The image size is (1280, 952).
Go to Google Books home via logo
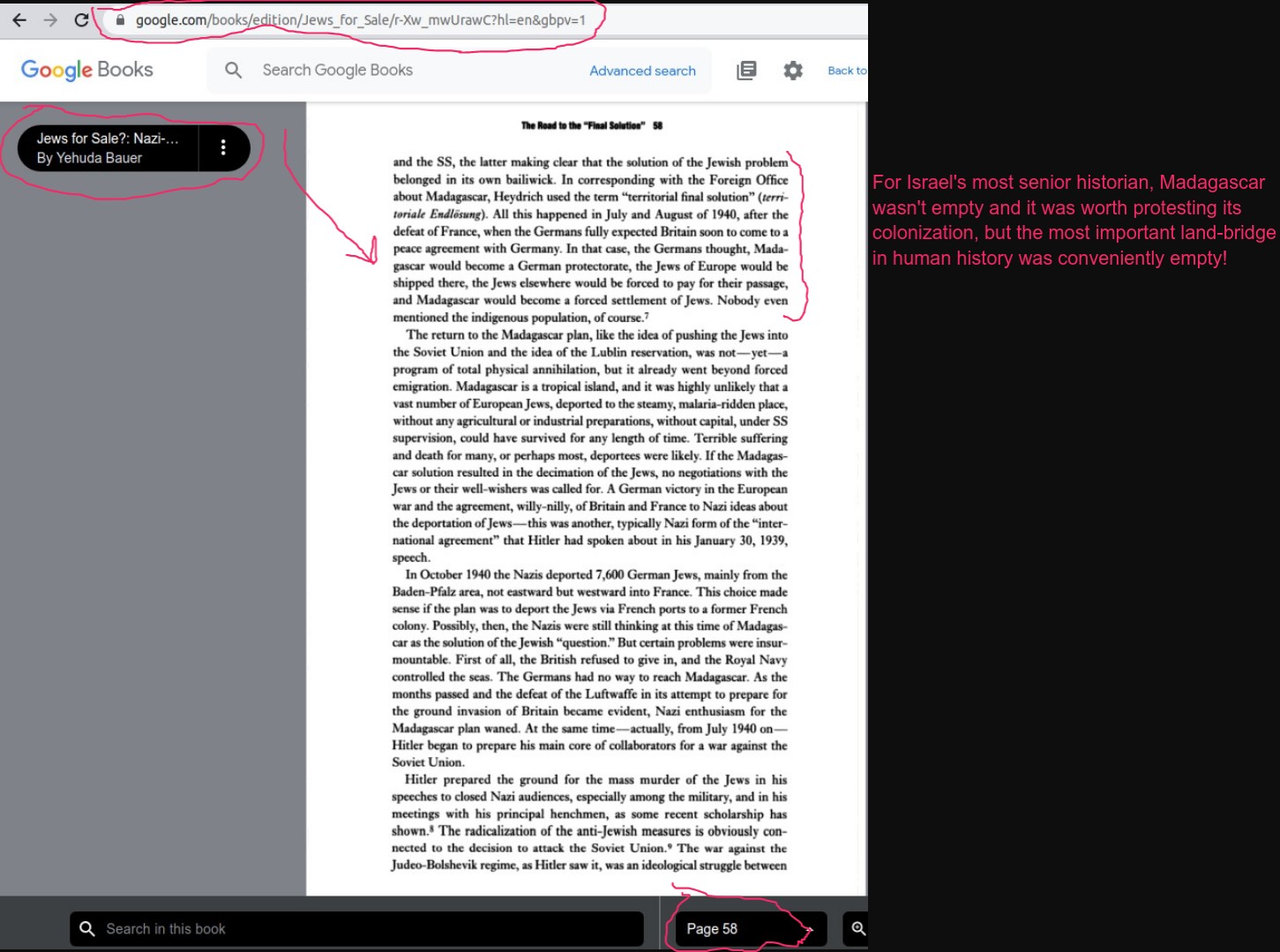click(x=86, y=70)
